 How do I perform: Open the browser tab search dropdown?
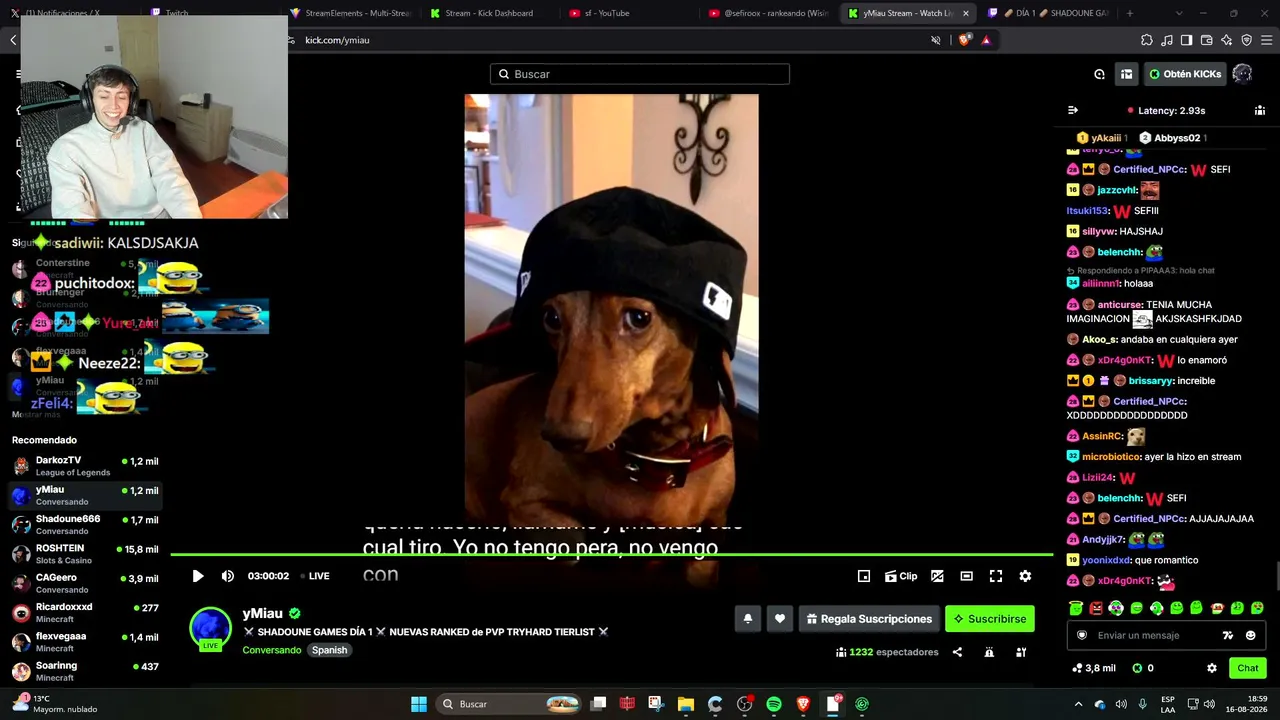(1180, 13)
